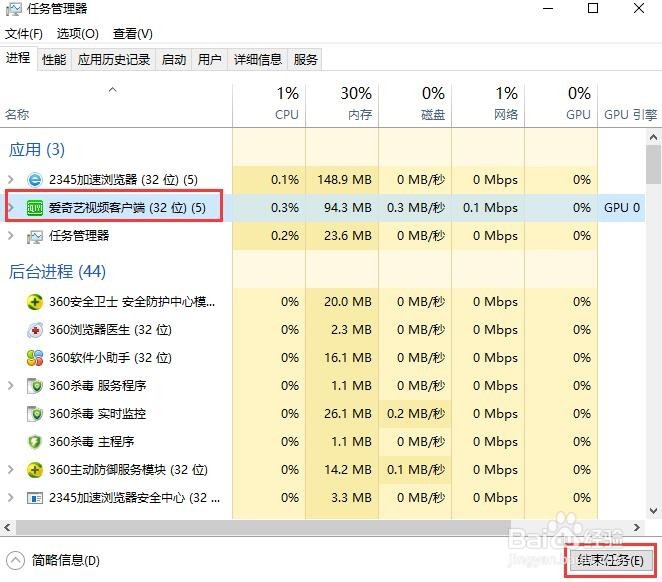Viewport: 662px width, 582px height.
Task: Expand the 360杀毒 服务程序 entry
Action: pyautogui.click(x=11, y=385)
